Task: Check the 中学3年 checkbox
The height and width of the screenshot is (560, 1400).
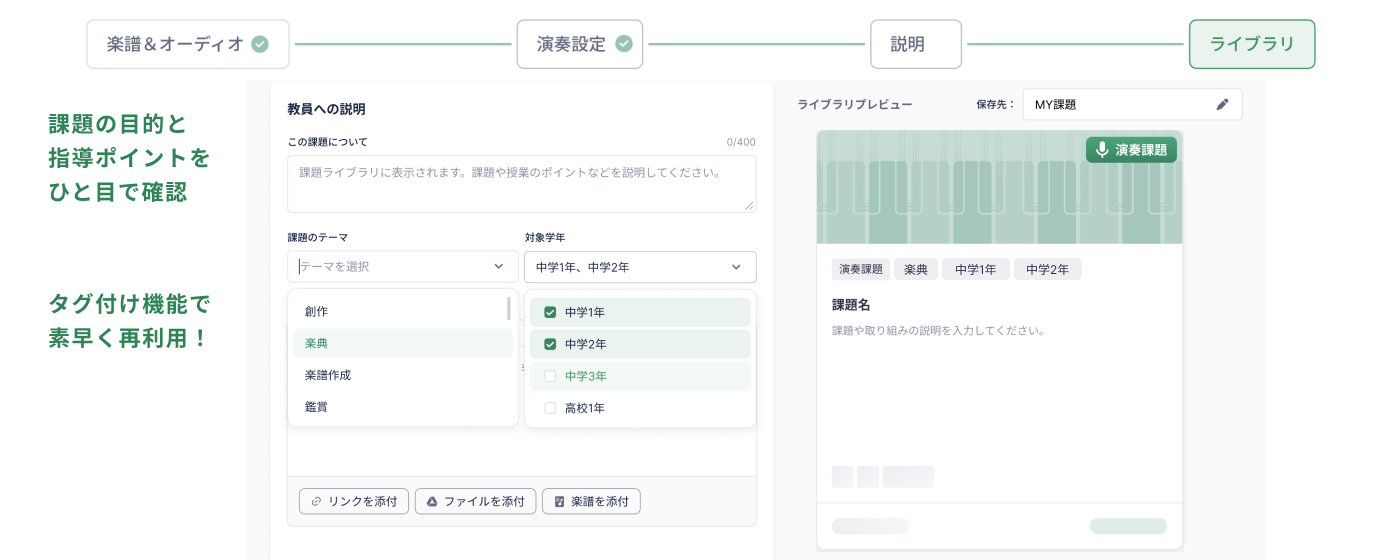Action: 550,376
